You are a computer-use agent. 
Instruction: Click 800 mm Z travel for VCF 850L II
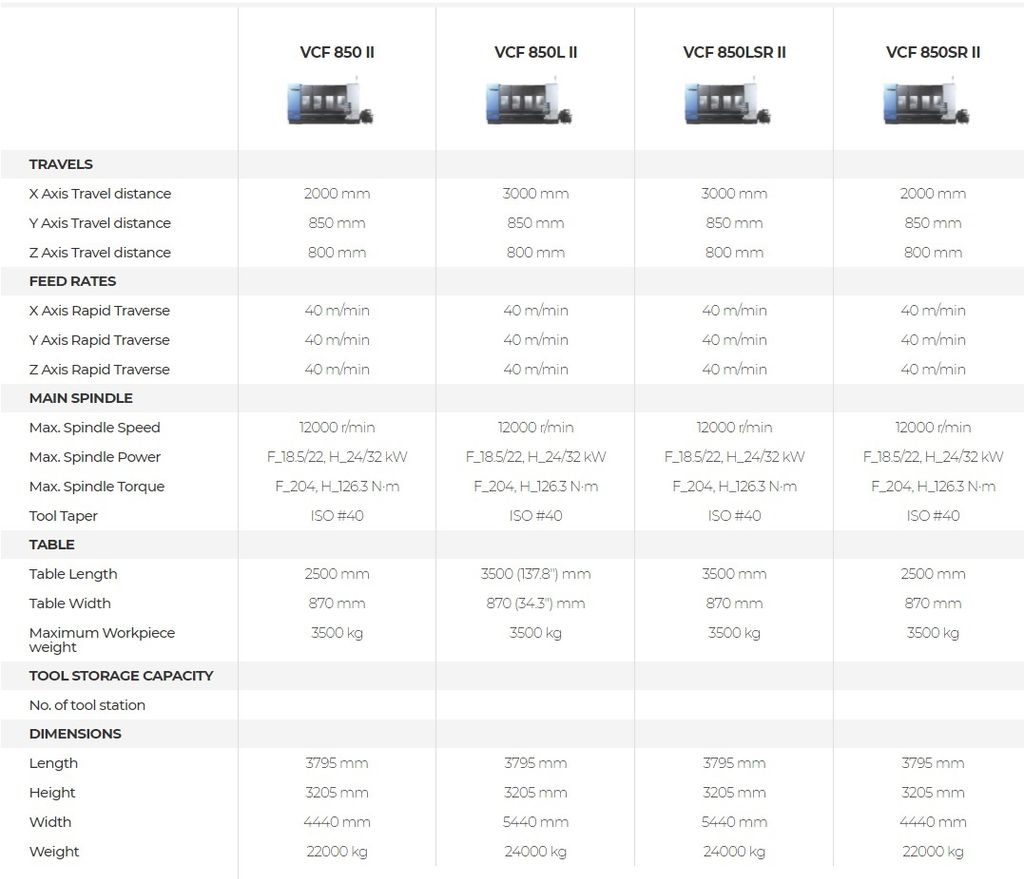(x=536, y=252)
